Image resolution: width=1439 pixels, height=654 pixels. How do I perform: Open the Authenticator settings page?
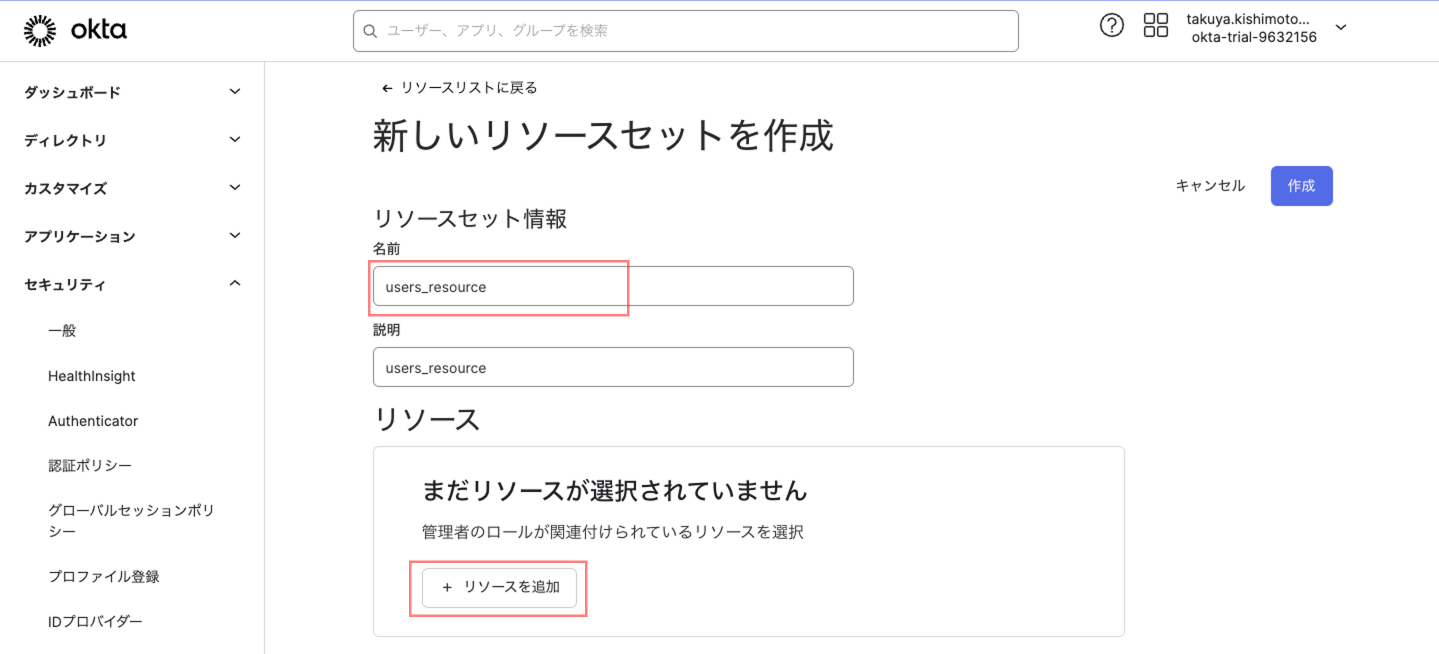click(93, 420)
